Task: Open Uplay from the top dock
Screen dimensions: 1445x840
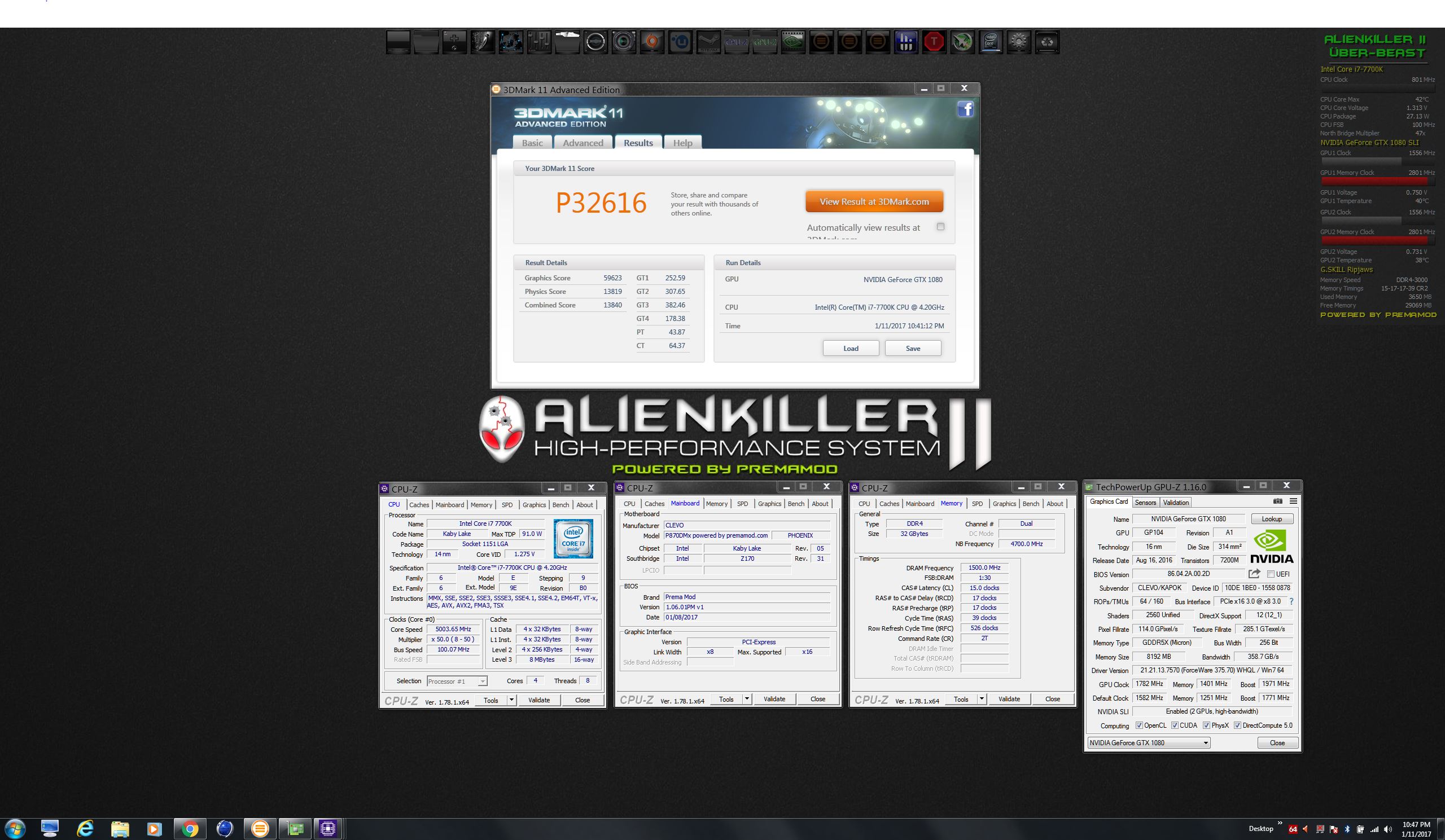Action: coord(680,42)
